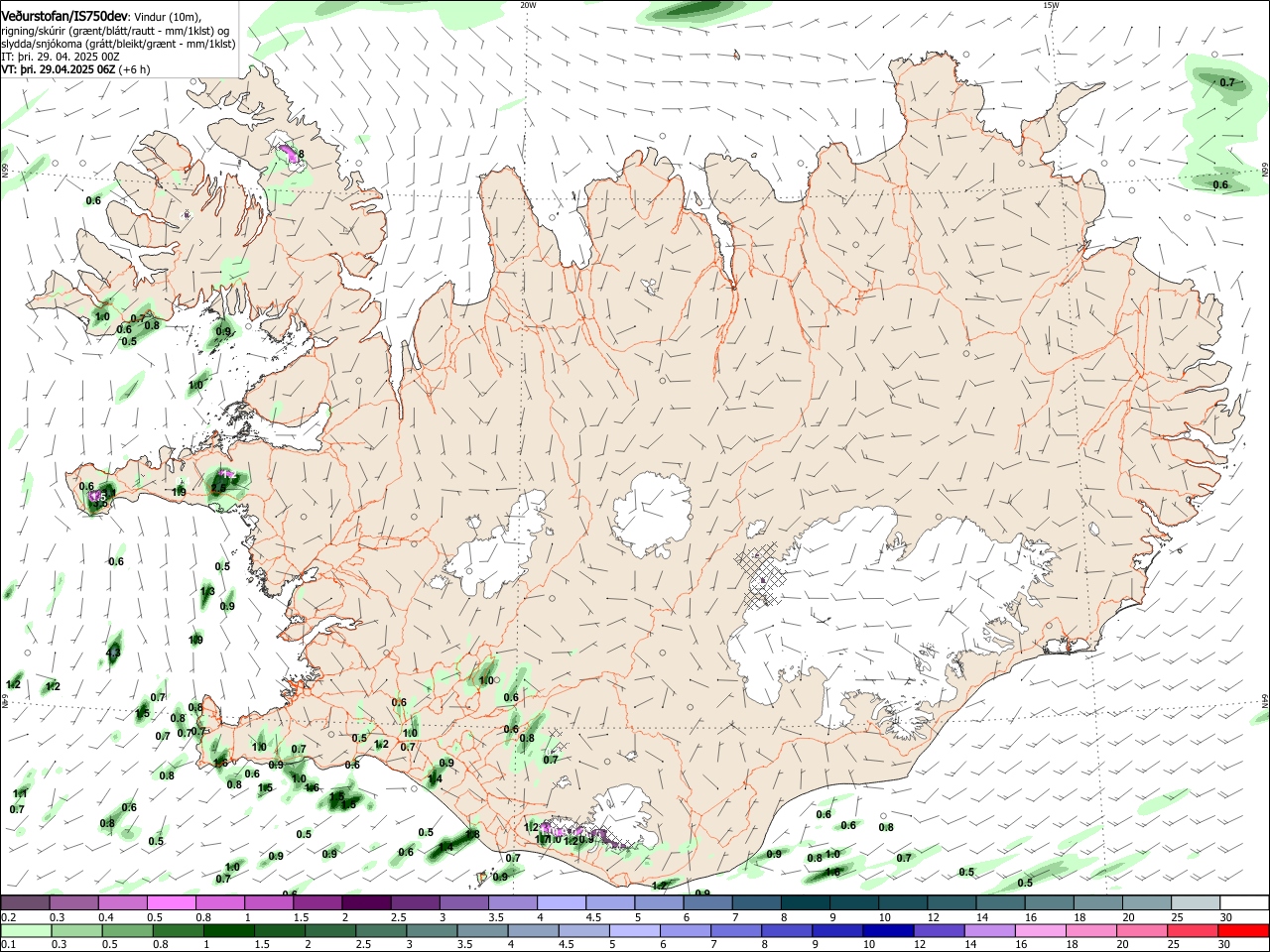Click the 15W longitude label
Screen dimensions: 1270x952
coord(1051,5)
